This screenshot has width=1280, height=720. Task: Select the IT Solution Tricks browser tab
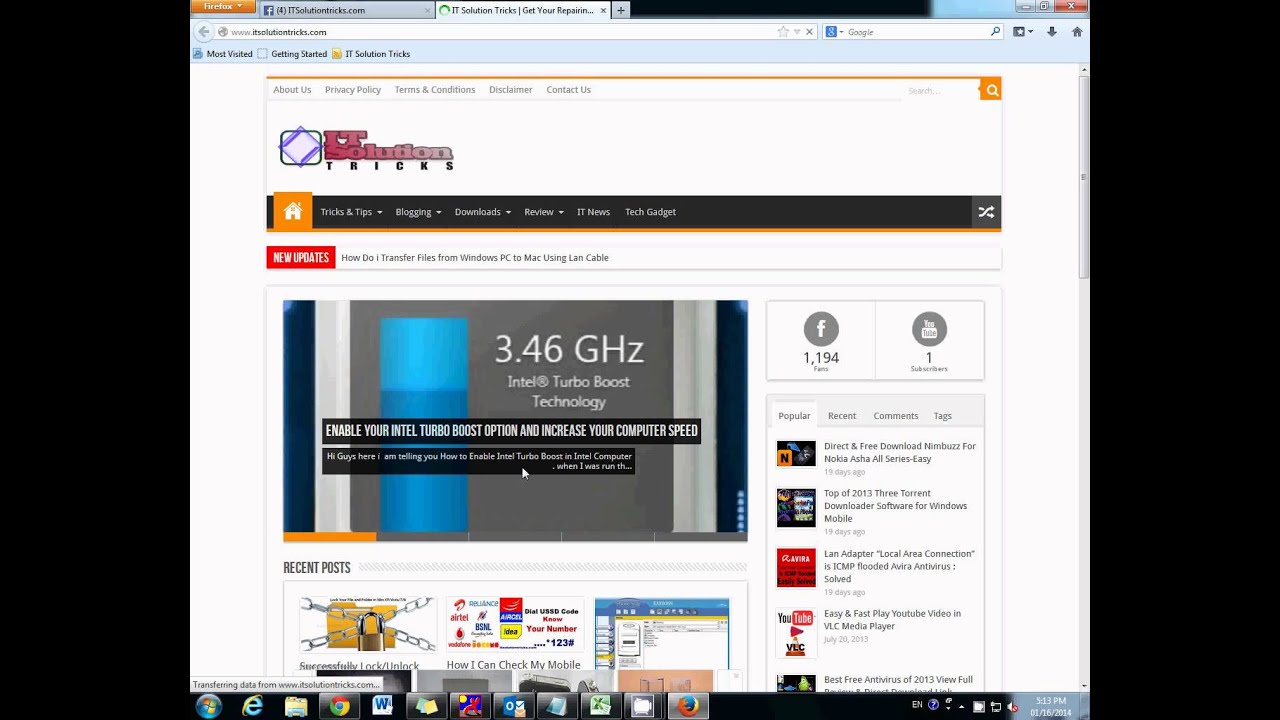point(523,10)
